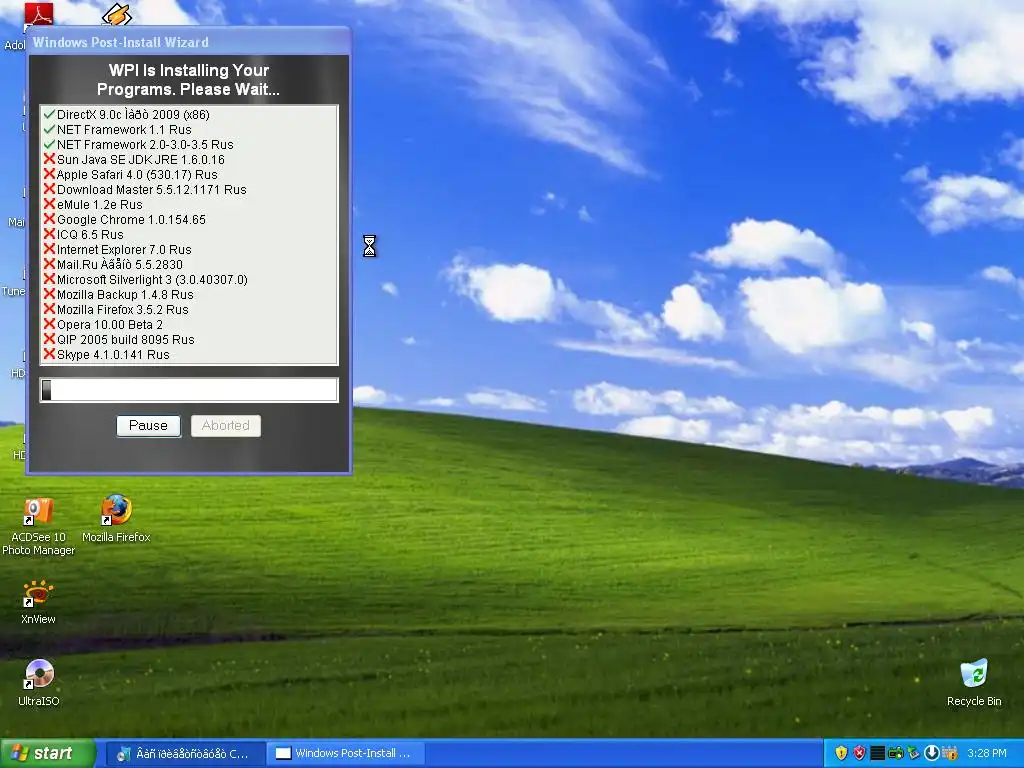Screen dimensions: 1024x768
Task: Select the 'Download Master 5.5.12.1171 Rus' entry
Action: point(152,189)
